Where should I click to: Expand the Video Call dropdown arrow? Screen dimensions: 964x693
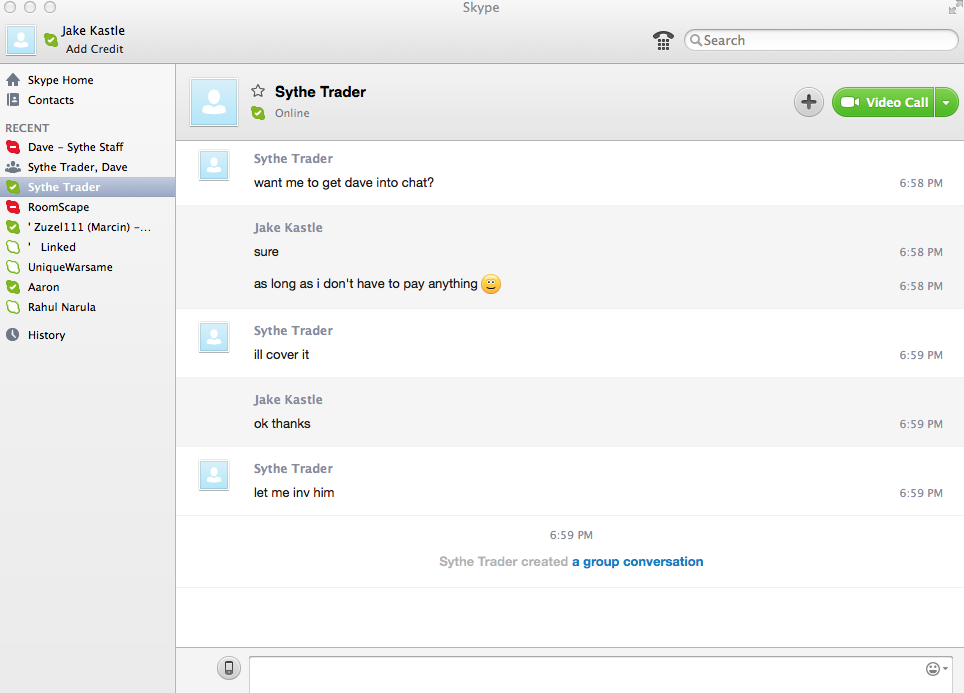pyautogui.click(x=946, y=102)
